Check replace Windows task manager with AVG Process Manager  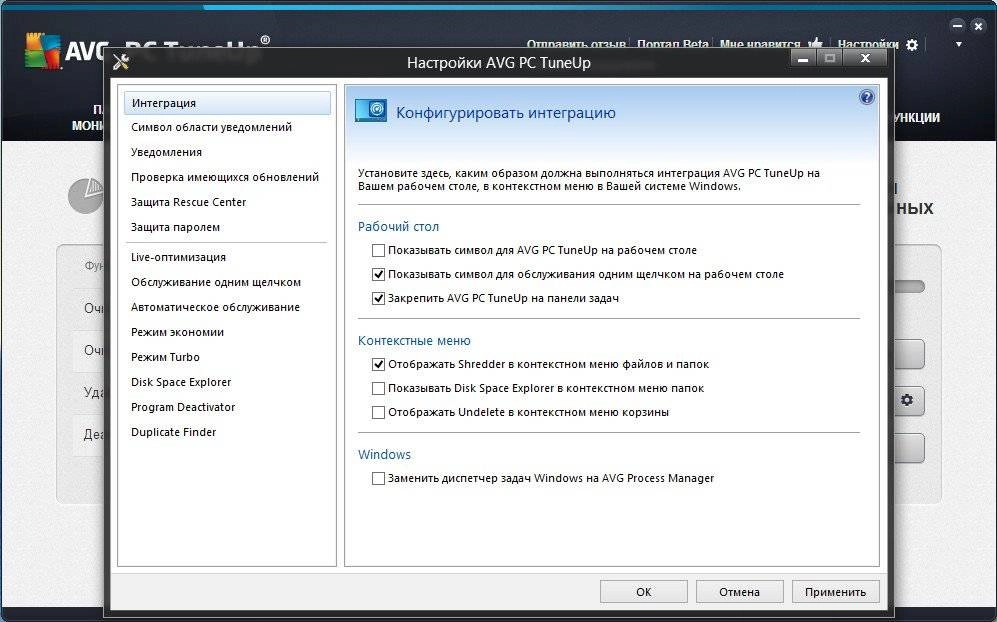click(x=378, y=478)
